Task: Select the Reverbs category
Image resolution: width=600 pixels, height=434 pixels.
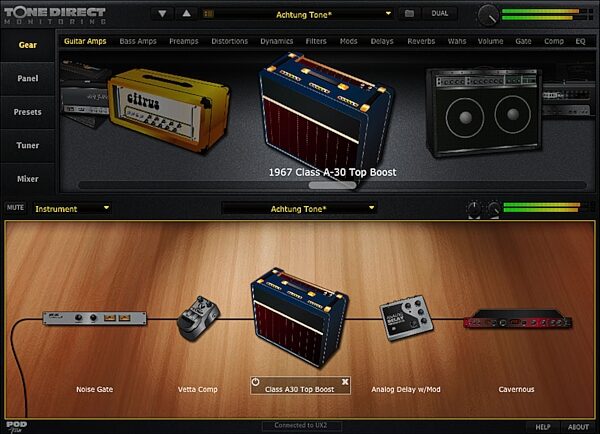Action: (421, 41)
